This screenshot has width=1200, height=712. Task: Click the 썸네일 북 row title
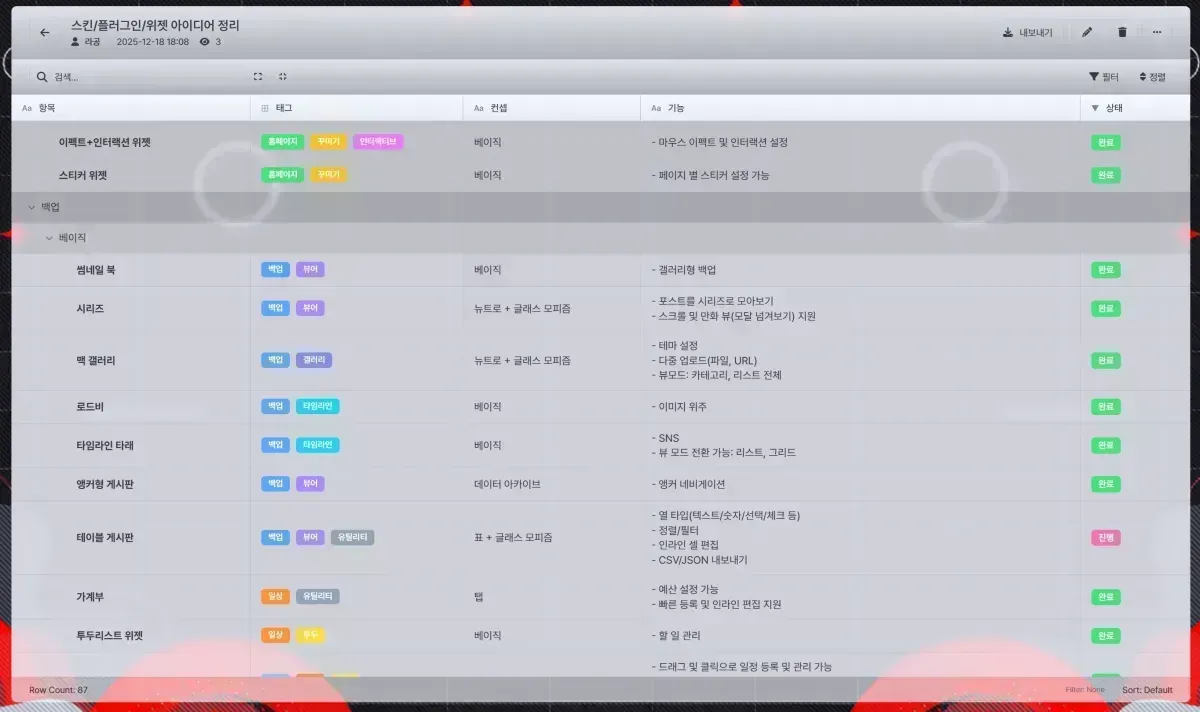[x=95, y=270]
